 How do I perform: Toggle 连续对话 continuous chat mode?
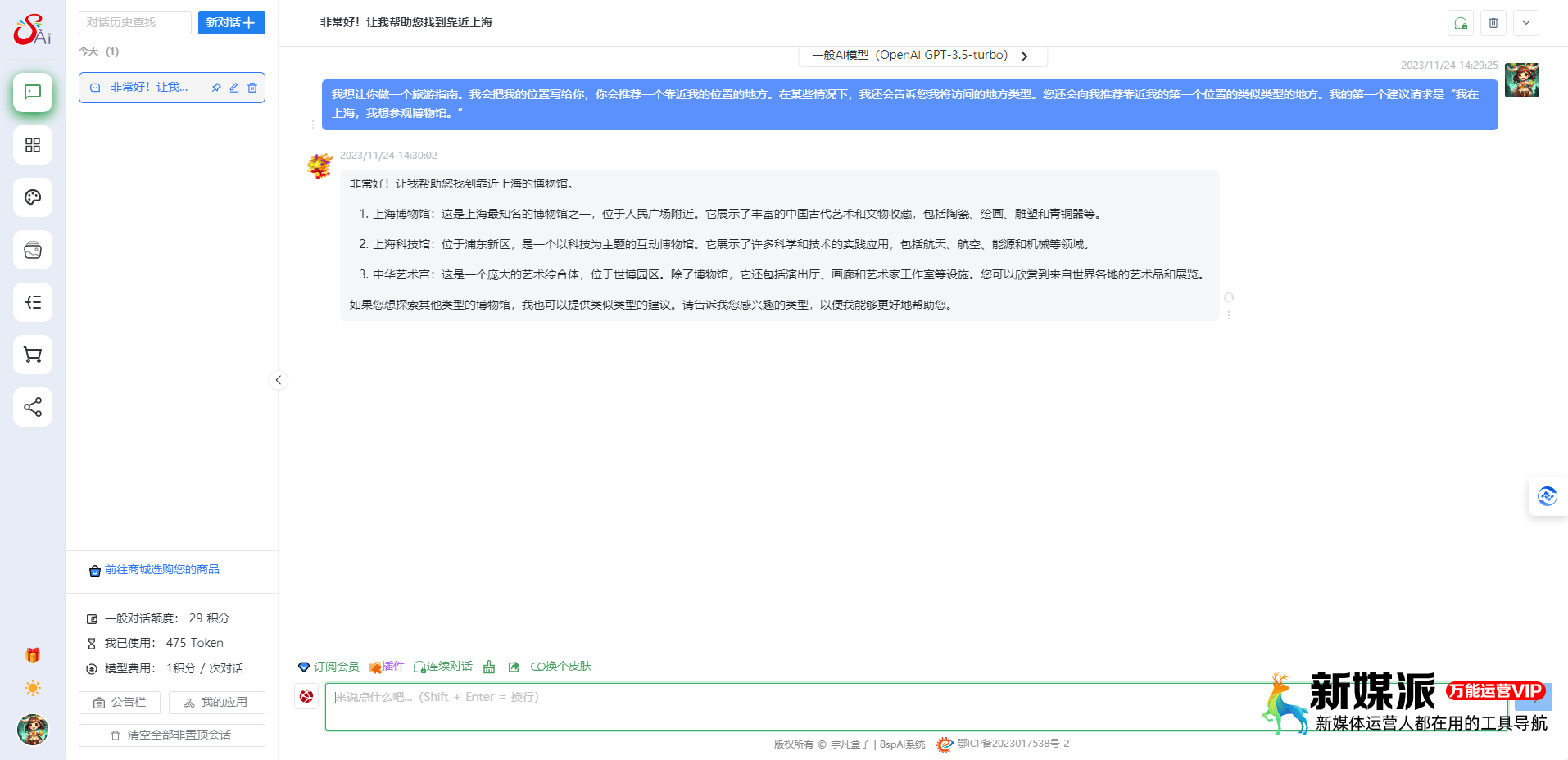(442, 667)
